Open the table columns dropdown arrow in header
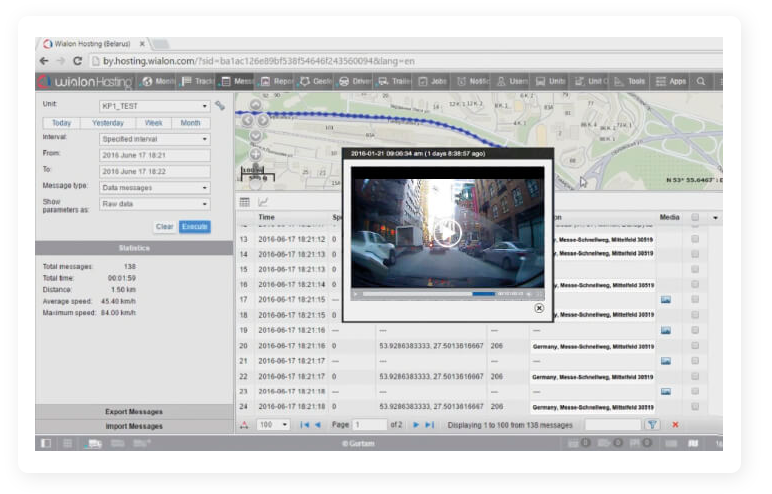Viewport: 772px width, 494px height. pos(715,218)
